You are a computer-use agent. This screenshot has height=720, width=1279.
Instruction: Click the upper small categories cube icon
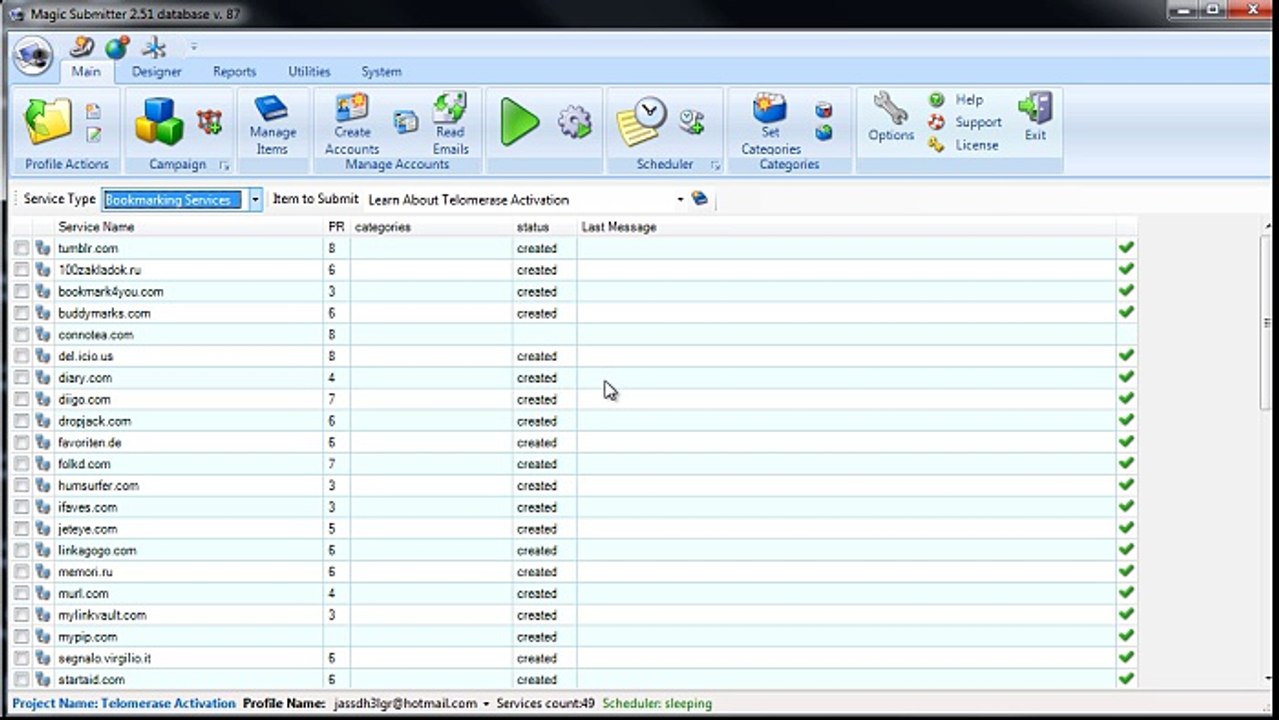[823, 110]
